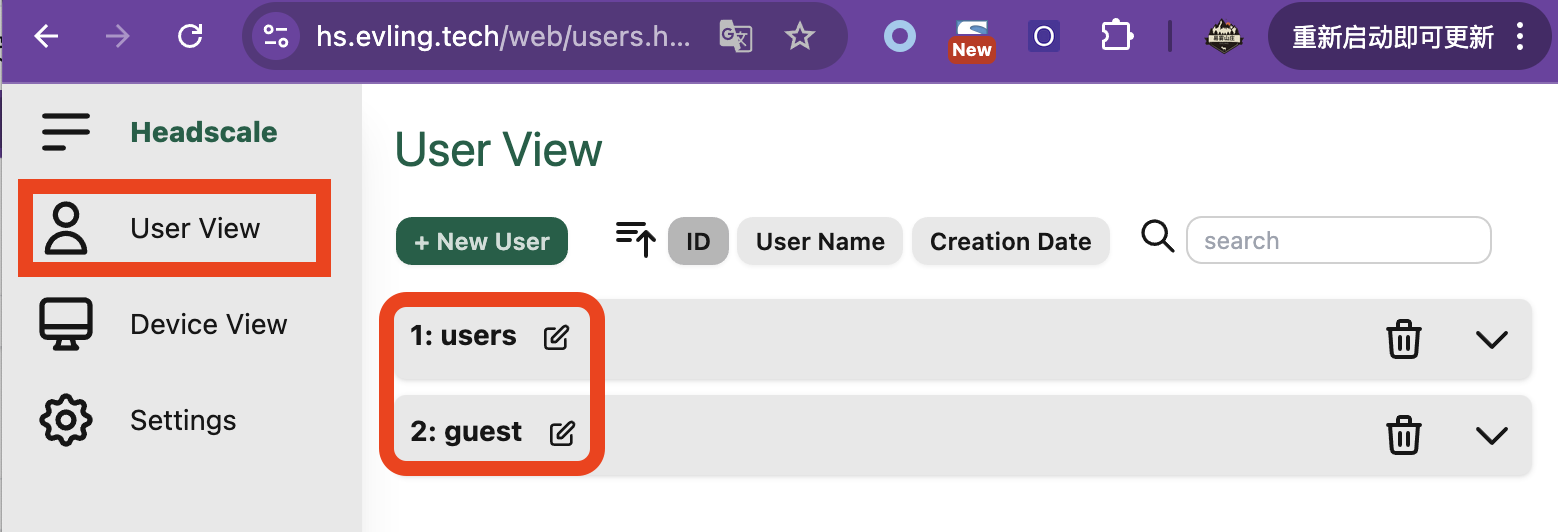Edit the name of user 'users'
This screenshot has width=1558, height=532.
[x=556, y=338]
